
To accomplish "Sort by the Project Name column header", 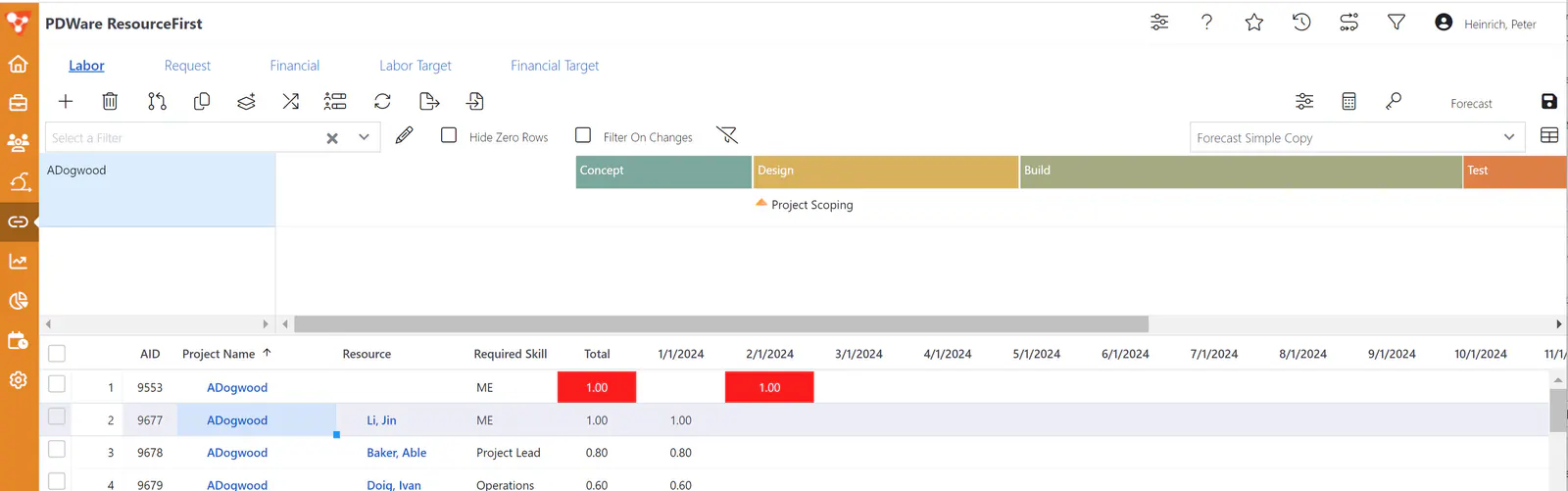I will 219,354.
